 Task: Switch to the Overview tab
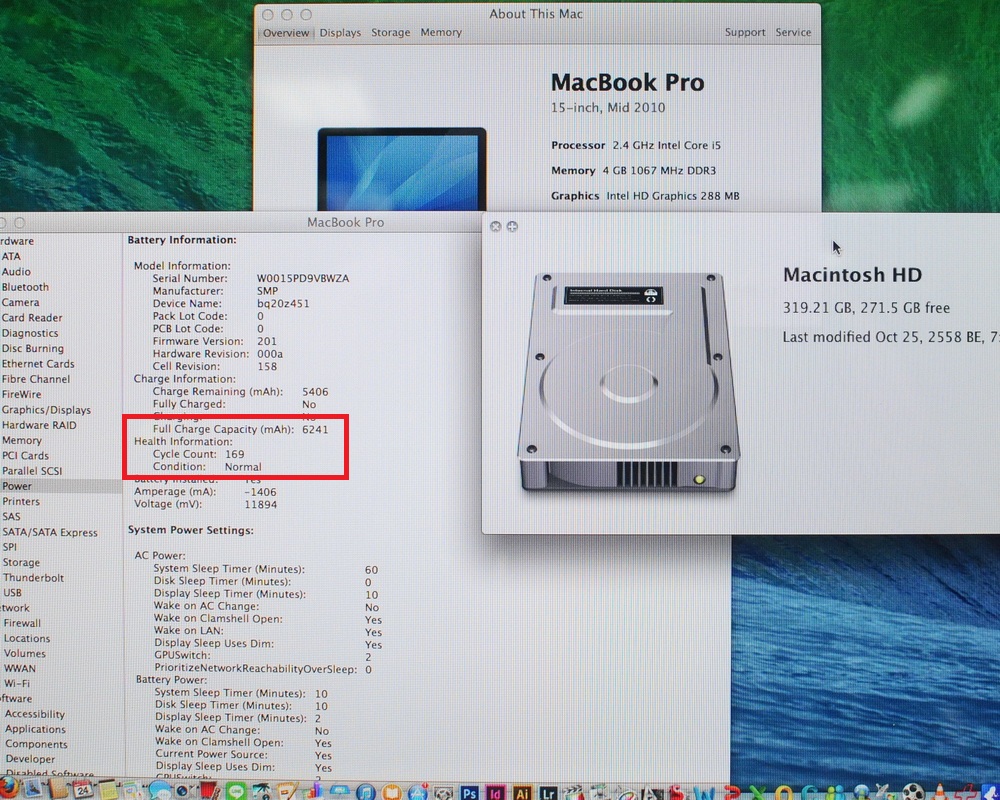tap(286, 33)
